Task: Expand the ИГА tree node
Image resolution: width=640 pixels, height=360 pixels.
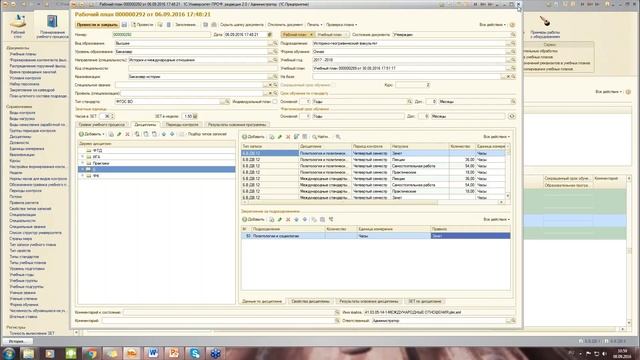Action: (82, 157)
